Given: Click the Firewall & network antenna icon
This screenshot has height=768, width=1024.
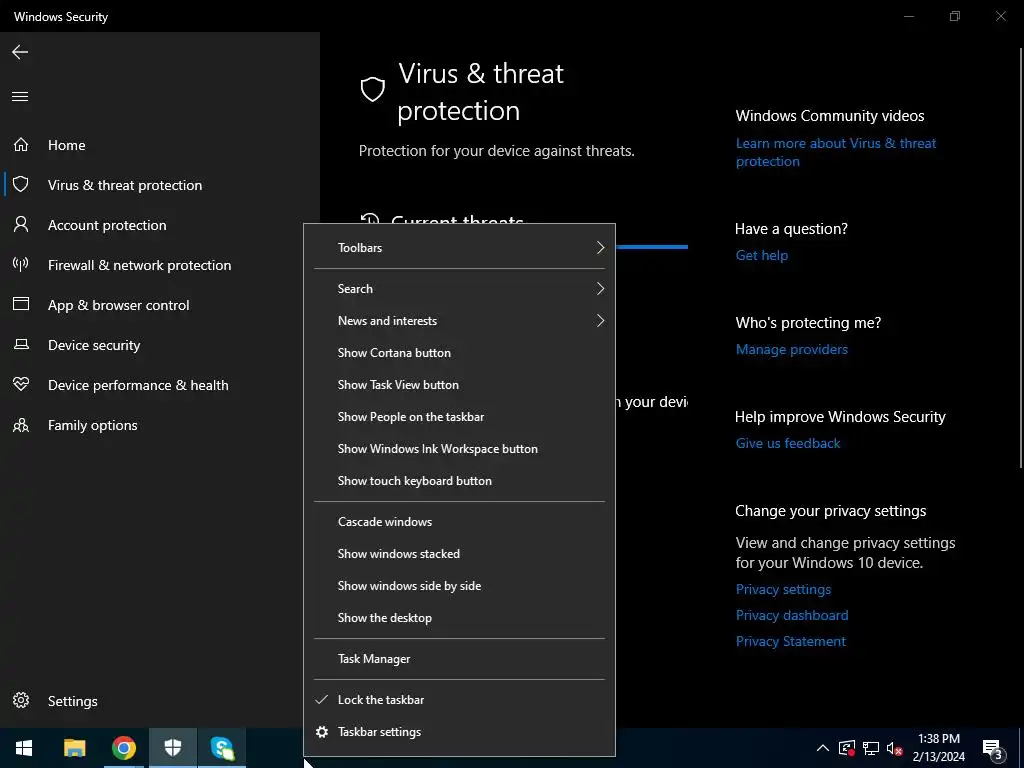Looking at the screenshot, I should pos(21,264).
